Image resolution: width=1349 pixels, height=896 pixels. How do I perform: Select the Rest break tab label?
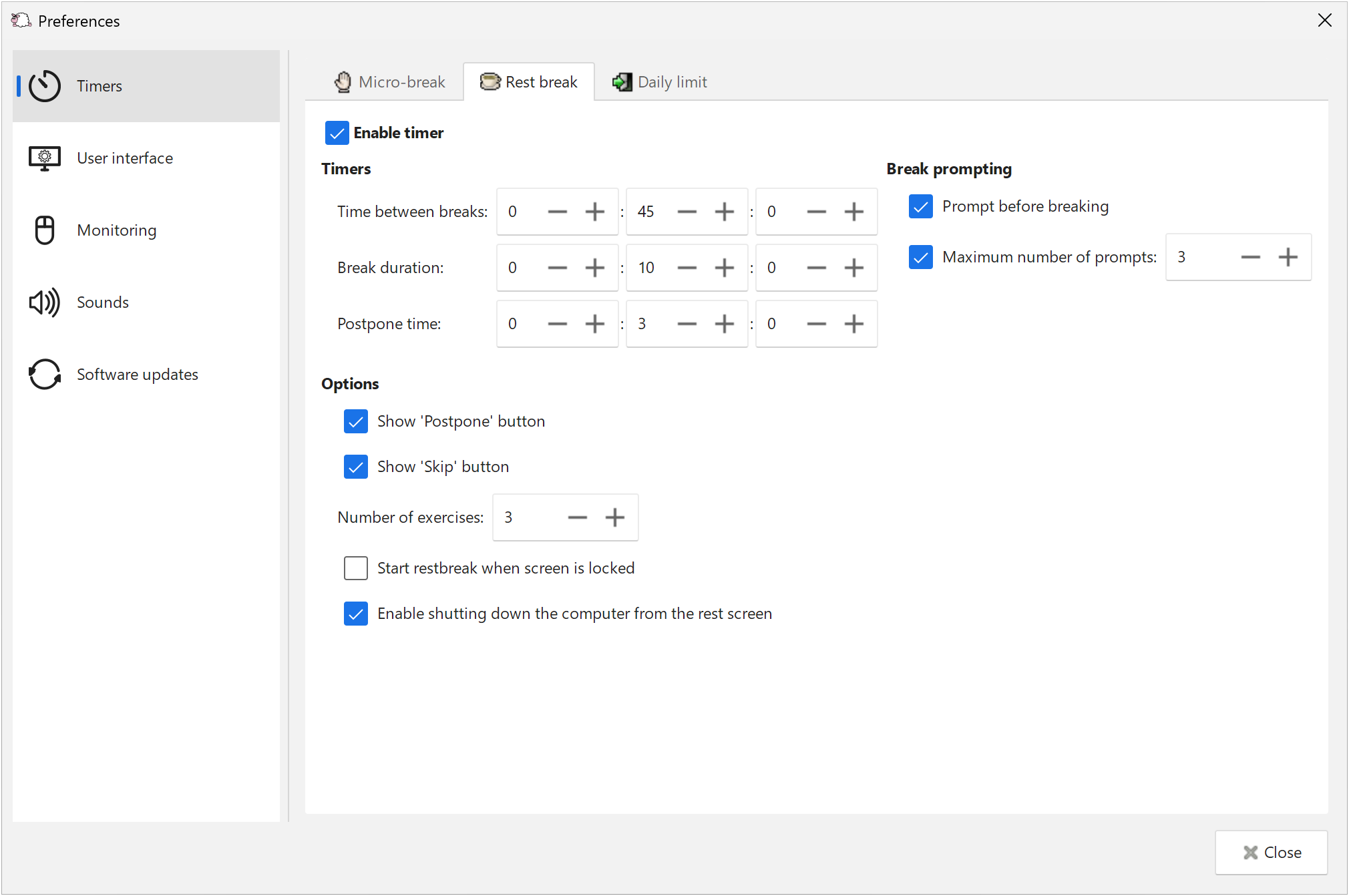tap(541, 82)
